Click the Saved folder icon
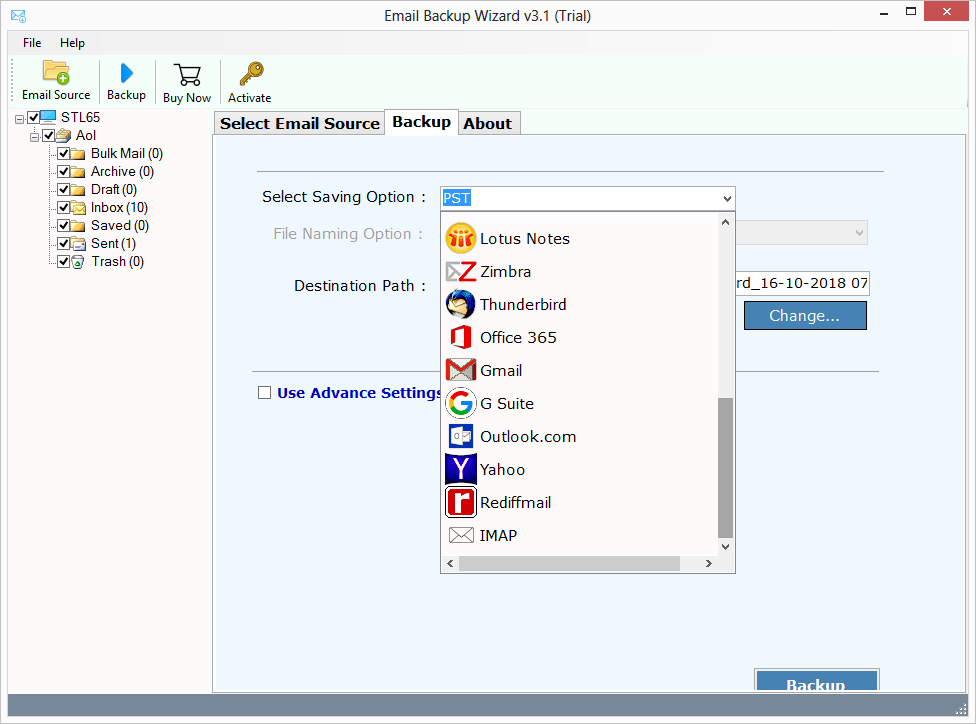This screenshot has height=724, width=976. pos(78,225)
